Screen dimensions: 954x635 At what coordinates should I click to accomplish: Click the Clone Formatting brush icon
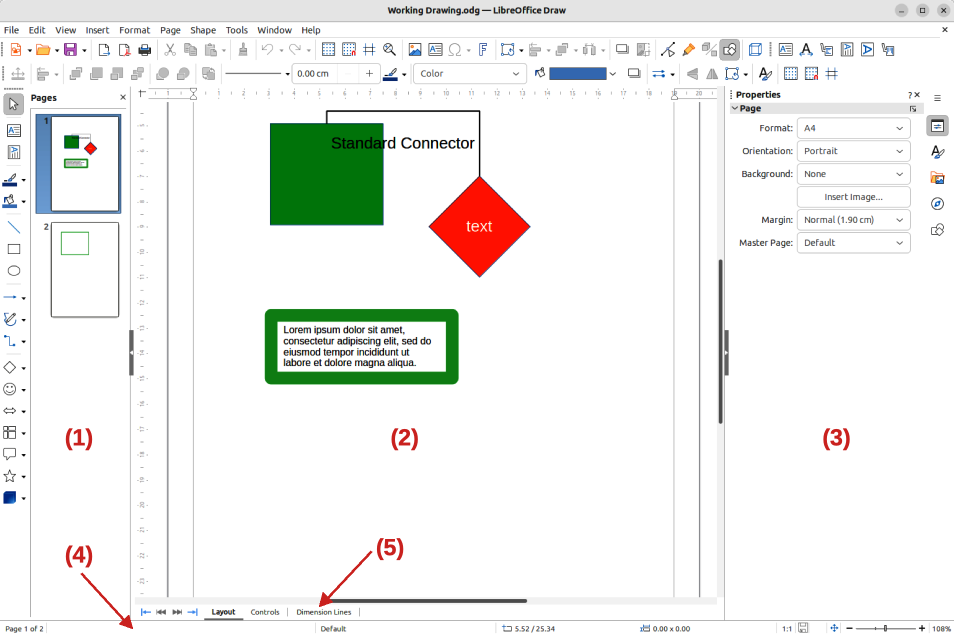point(243,50)
